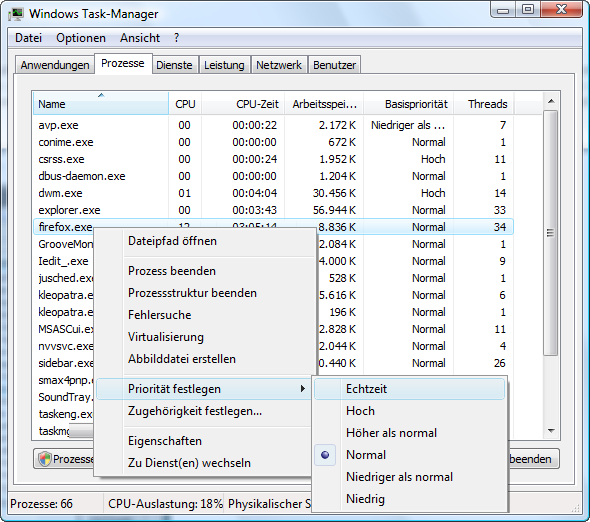Click Prozessstruktur beenden
The height and width of the screenshot is (522, 590).
[x=204, y=293]
